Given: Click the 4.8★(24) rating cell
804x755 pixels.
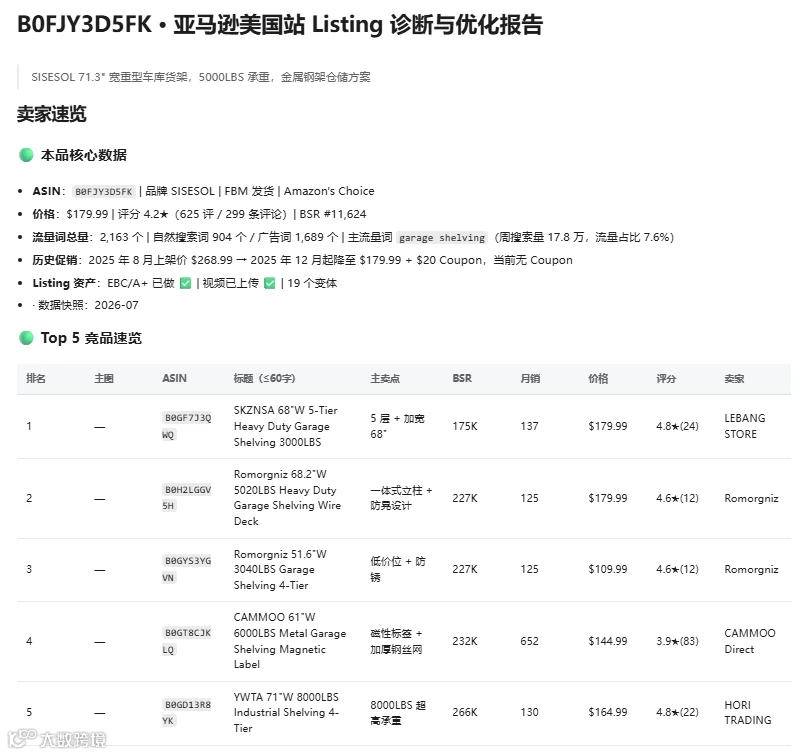Looking at the screenshot, I should tap(677, 426).
